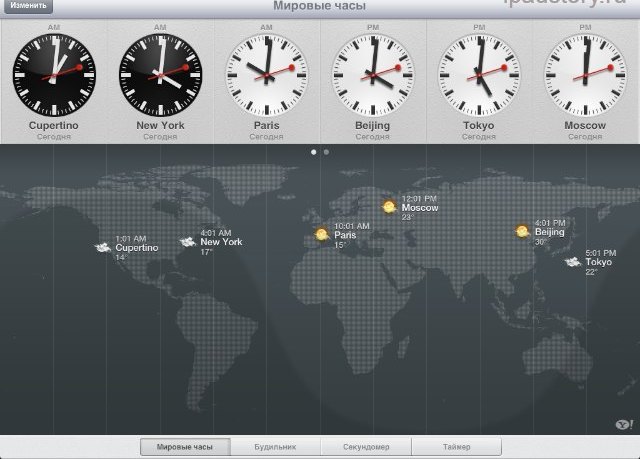Screen dimensions: 640x459
Task: Switch to the Секундомер tab
Action: (366, 447)
